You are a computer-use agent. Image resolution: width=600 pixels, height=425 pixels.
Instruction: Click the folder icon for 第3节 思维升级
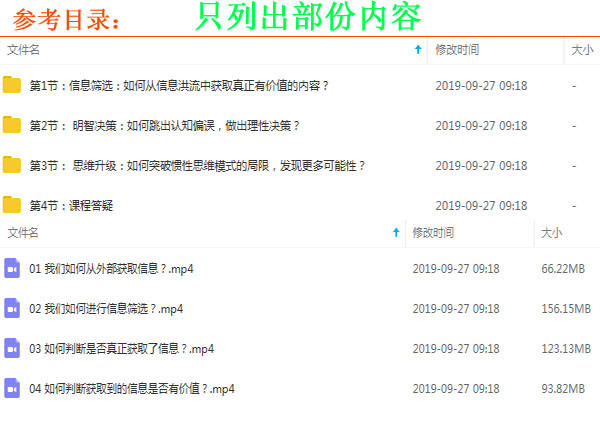[12, 165]
